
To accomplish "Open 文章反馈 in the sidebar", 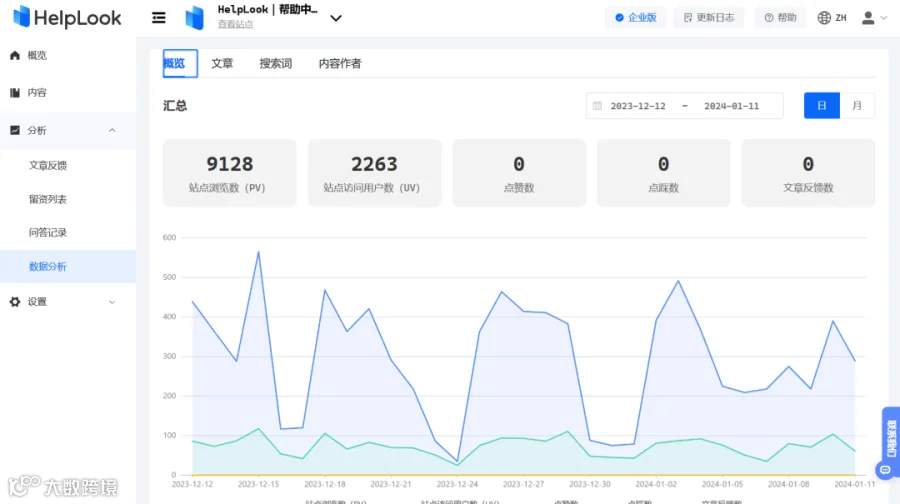I will [48, 165].
